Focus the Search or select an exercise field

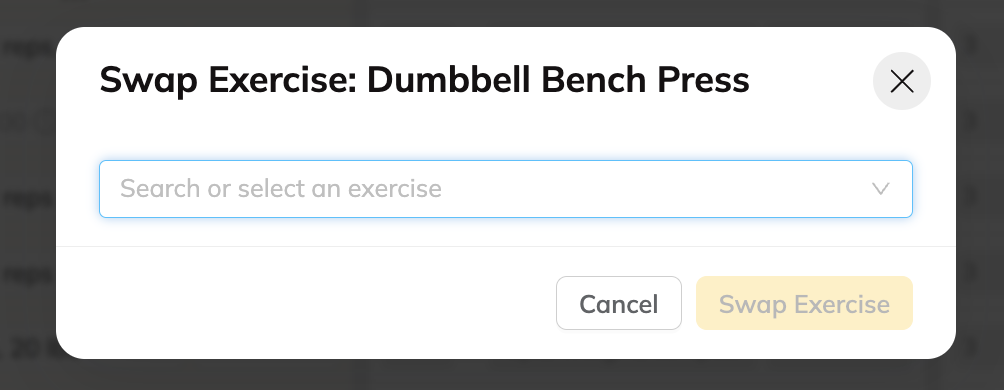tap(506, 189)
